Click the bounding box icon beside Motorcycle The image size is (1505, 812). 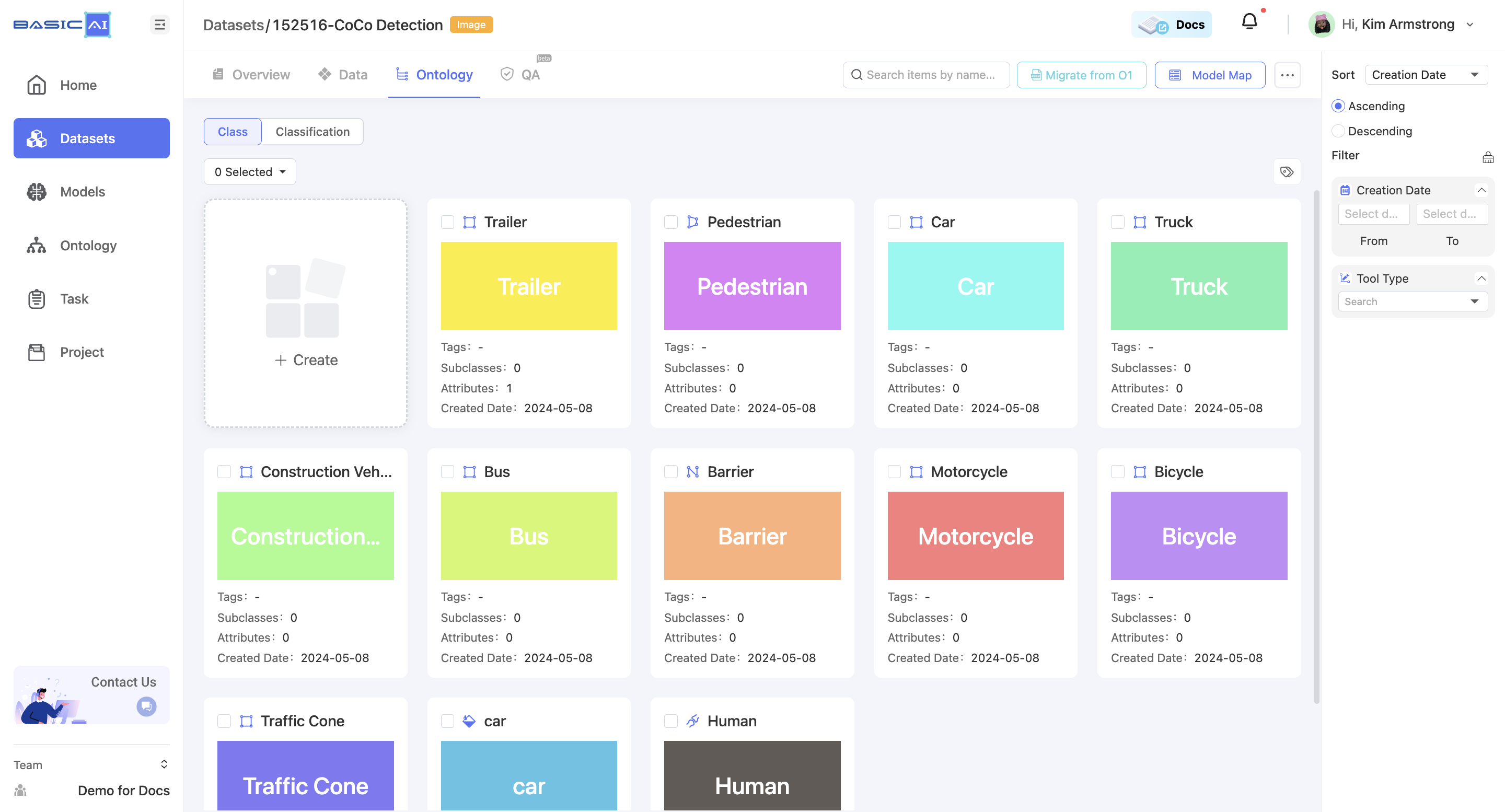click(916, 471)
